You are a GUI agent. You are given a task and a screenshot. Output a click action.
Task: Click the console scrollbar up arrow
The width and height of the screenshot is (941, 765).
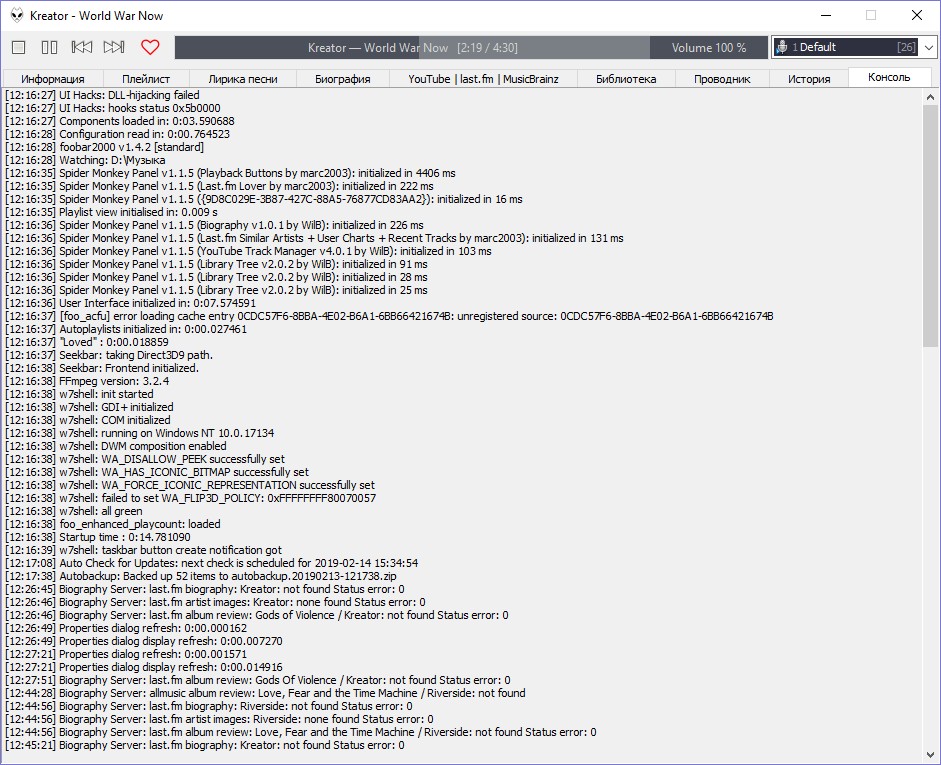tap(930, 96)
